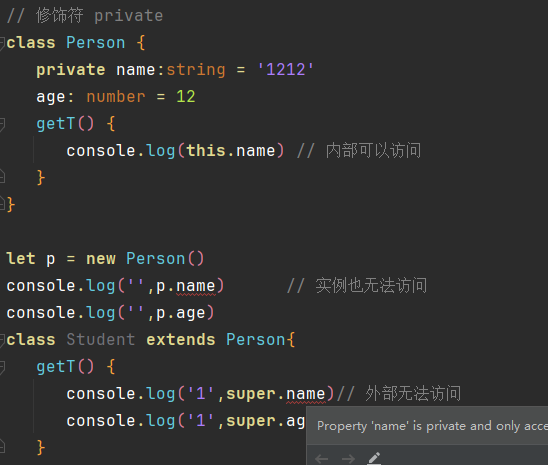Place cursor on the private keyword
Screen dimensions: 548x465
[x=71, y=70]
